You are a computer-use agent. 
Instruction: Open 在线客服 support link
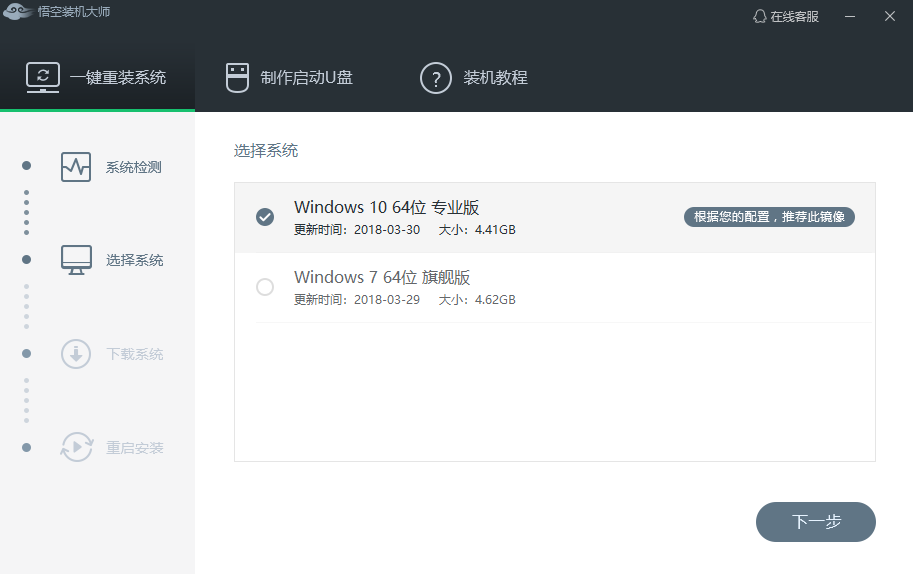click(785, 16)
